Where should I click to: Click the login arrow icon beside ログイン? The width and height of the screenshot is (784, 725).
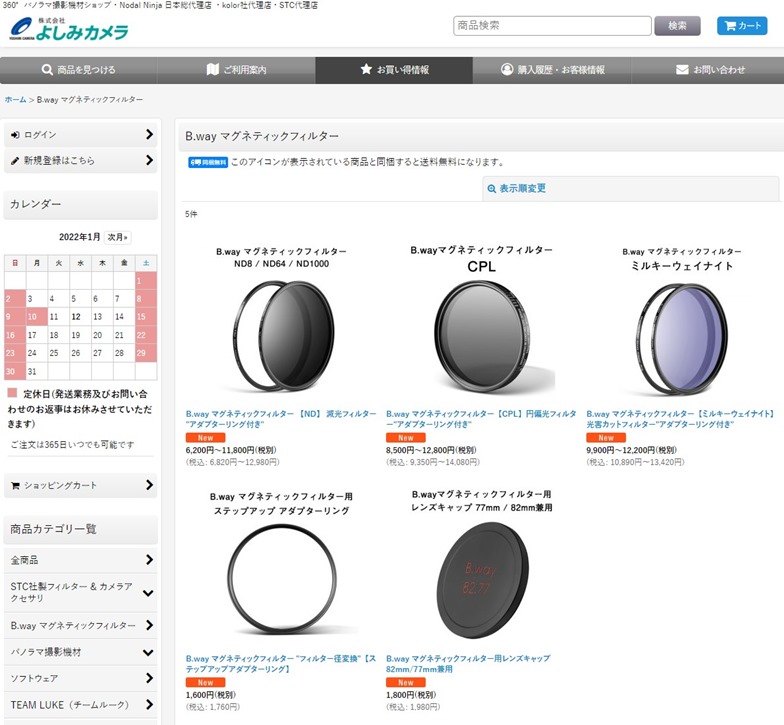(16, 135)
